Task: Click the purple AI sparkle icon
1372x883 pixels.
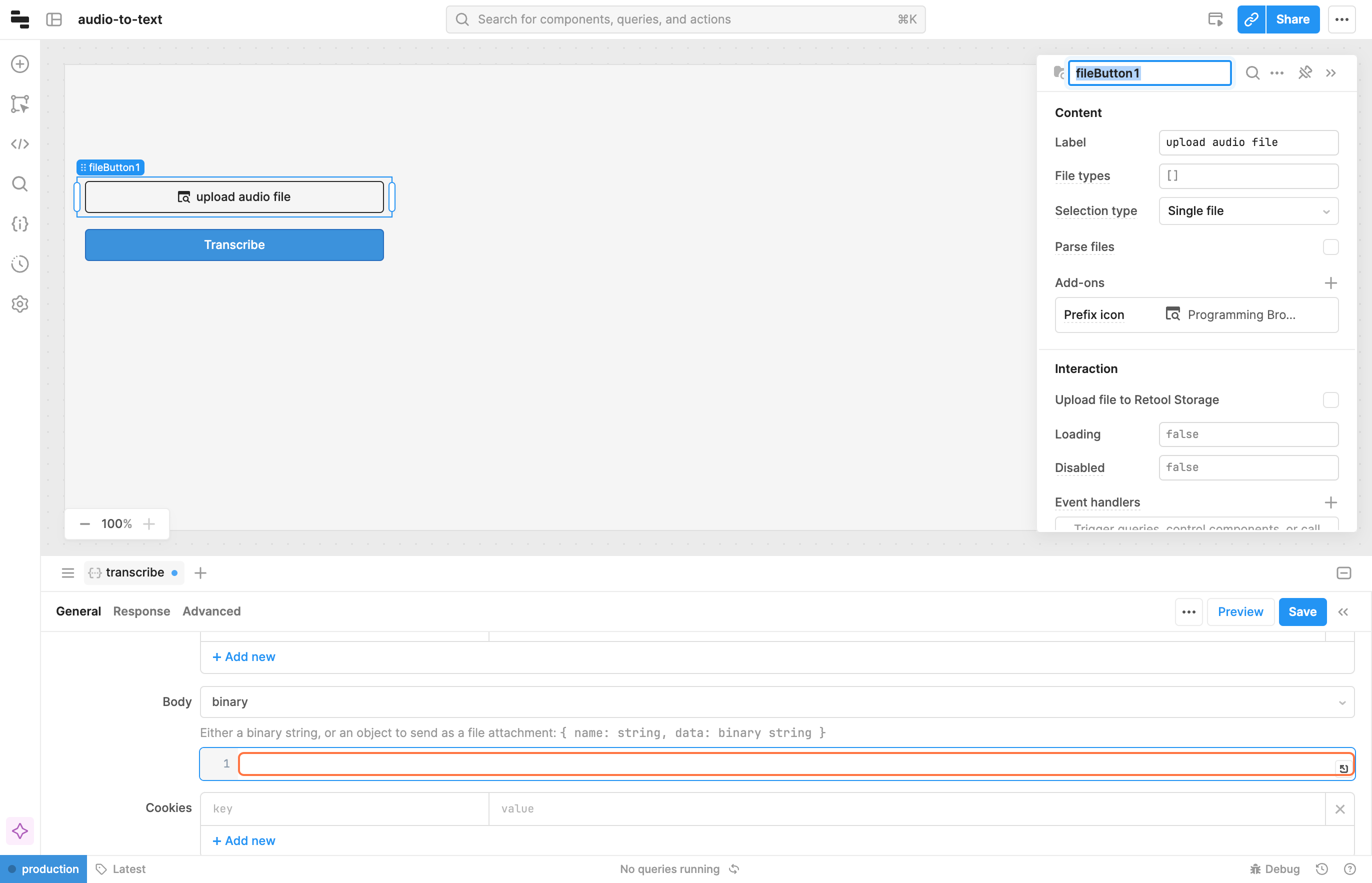Action: (20, 831)
